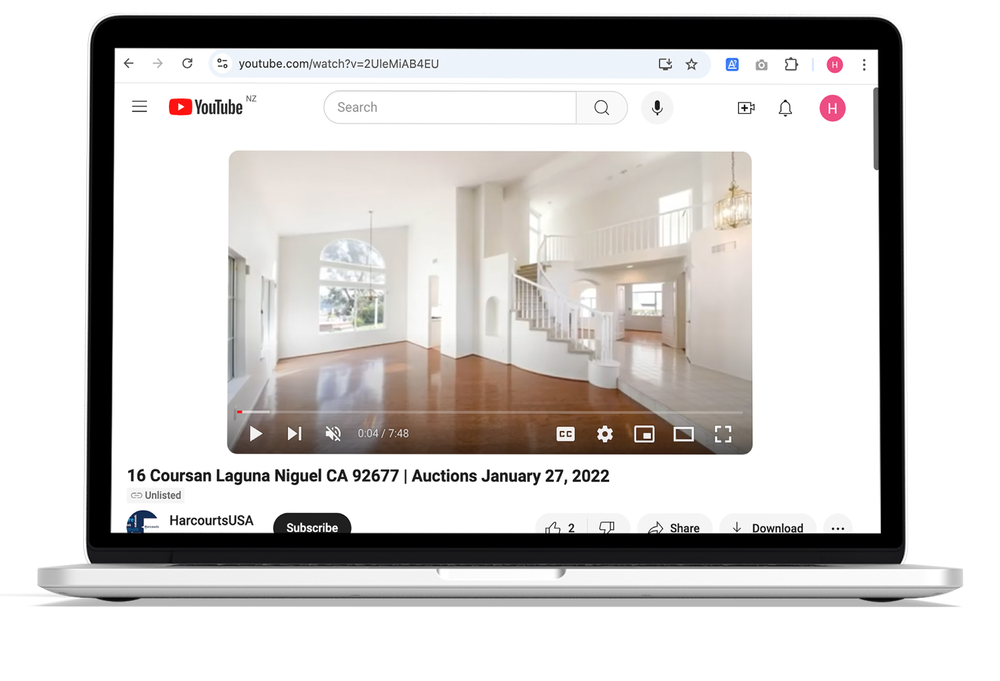Open the YouTube hamburger guide menu

(x=139, y=107)
